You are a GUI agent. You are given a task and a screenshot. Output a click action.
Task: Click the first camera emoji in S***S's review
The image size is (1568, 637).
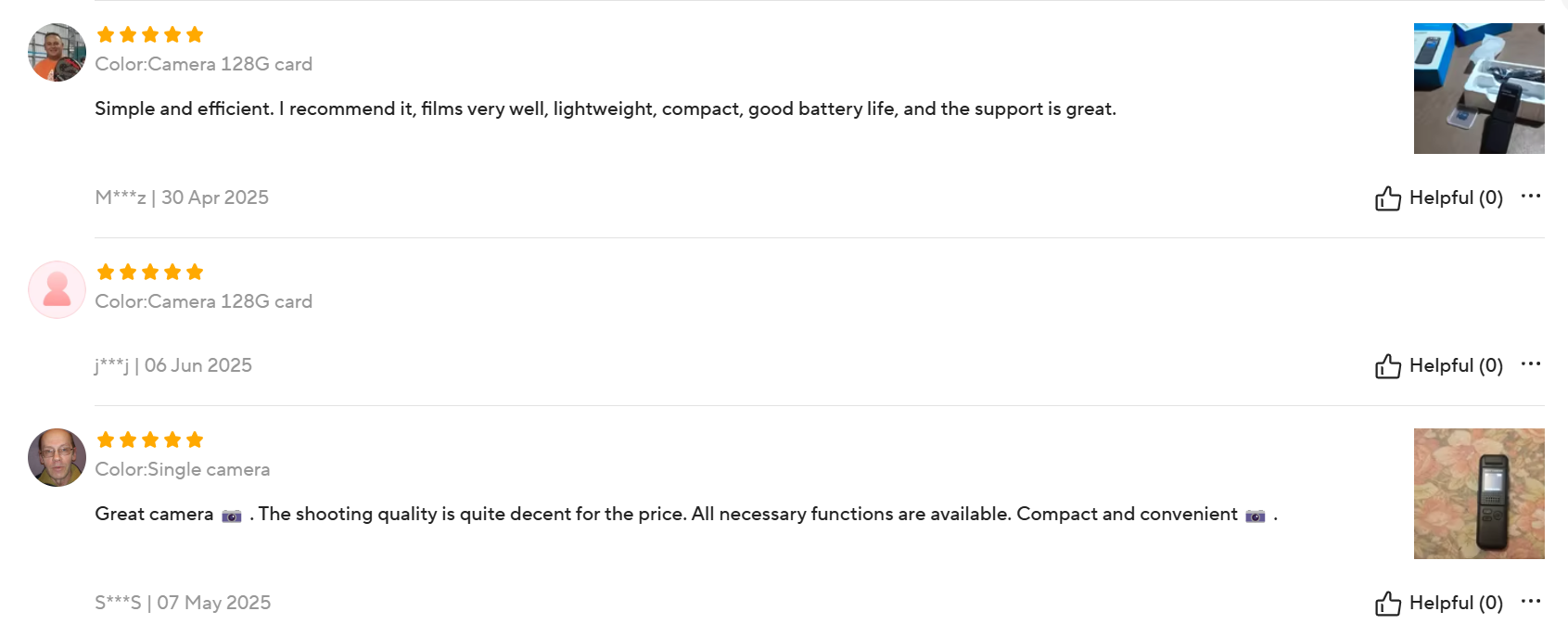232,516
